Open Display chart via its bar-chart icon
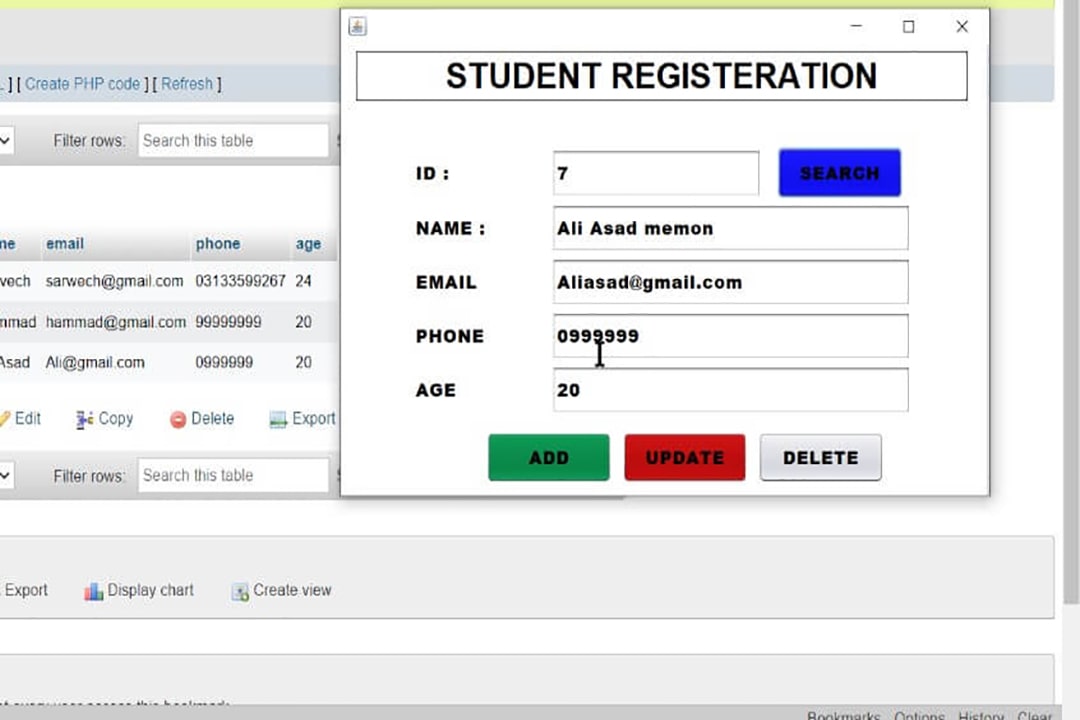Viewport: 1080px width, 720px height. click(94, 591)
